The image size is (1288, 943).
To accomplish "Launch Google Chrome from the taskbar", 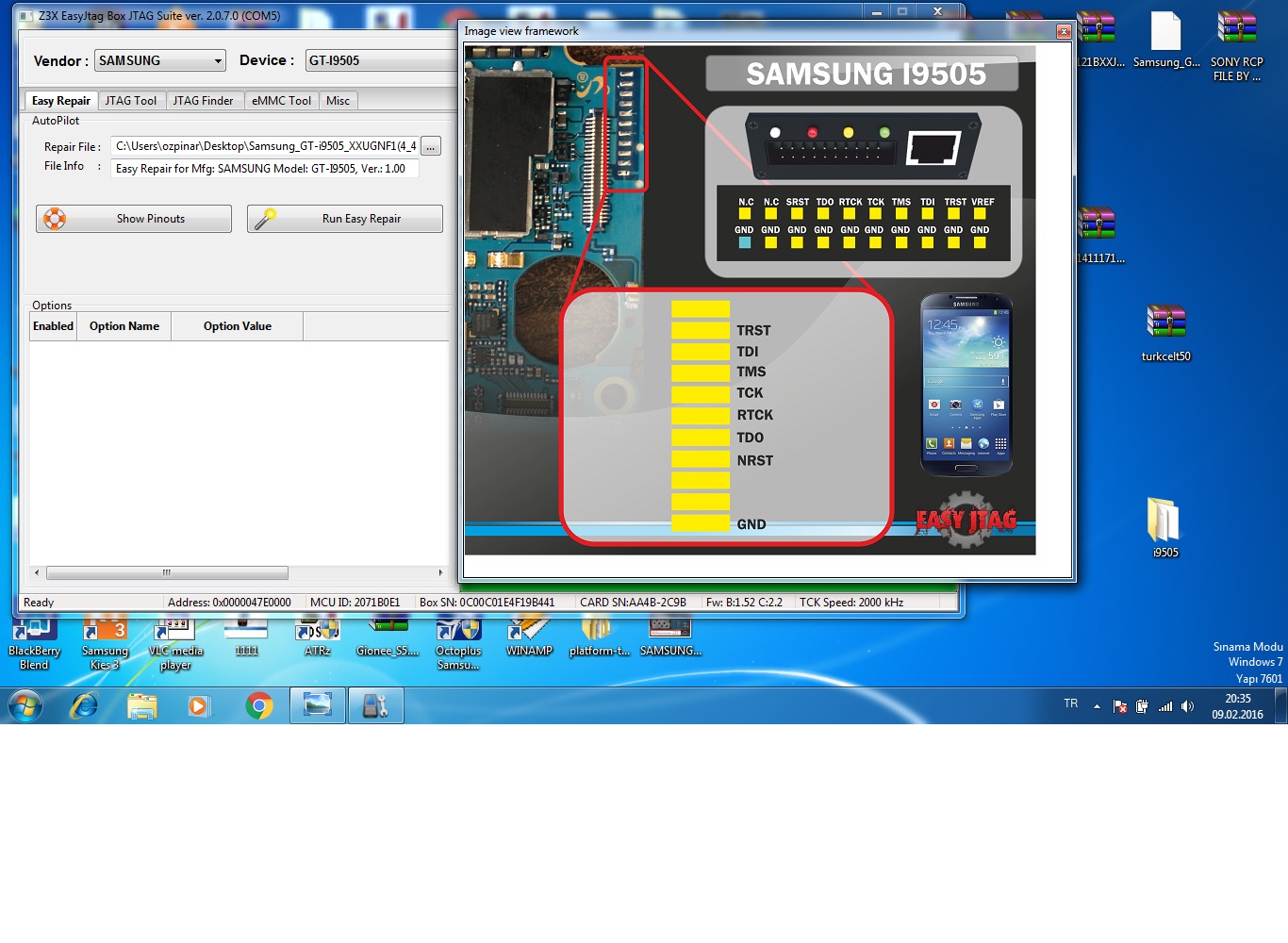I will tap(259, 705).
